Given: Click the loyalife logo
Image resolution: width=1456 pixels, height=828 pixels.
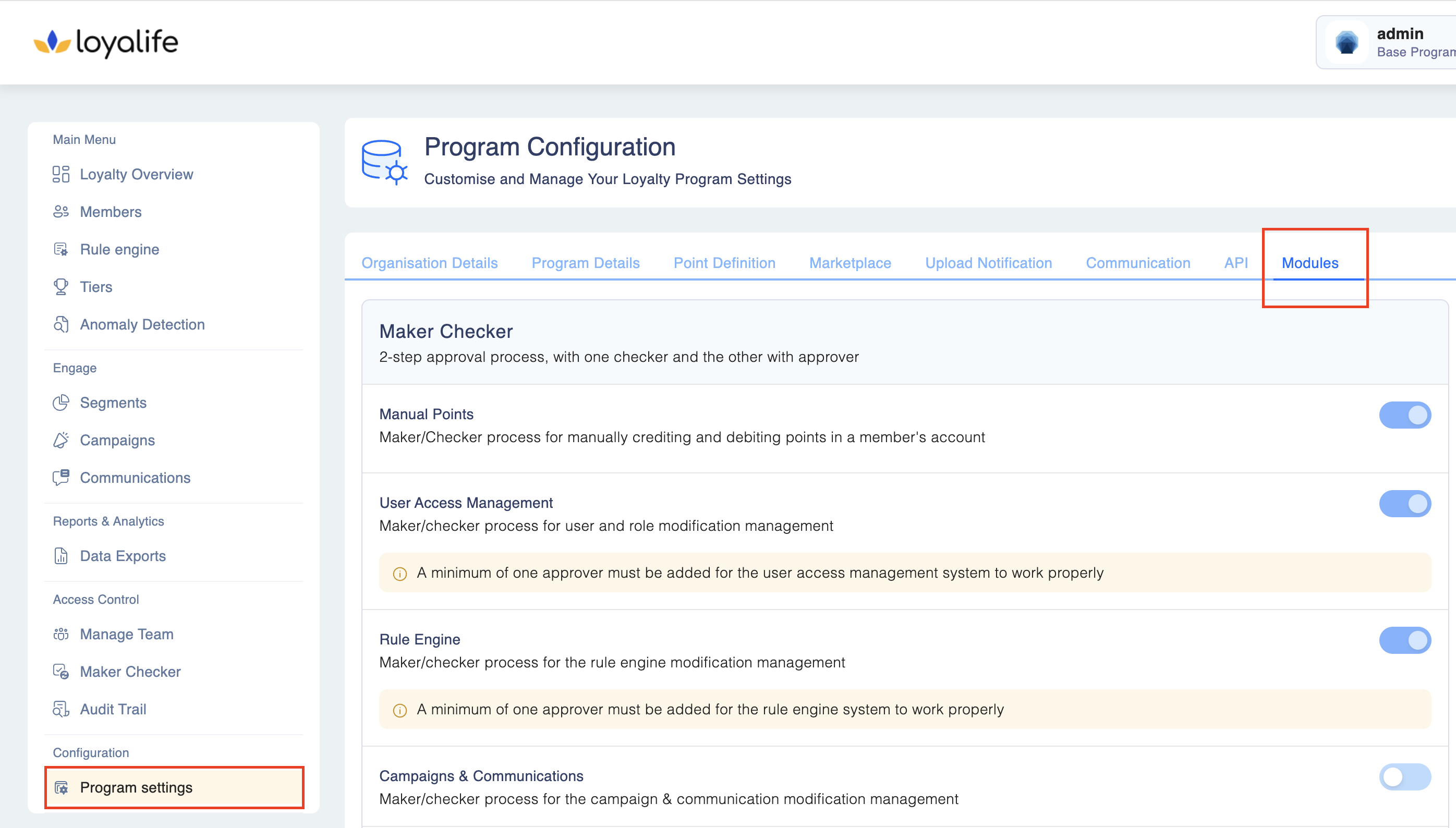Looking at the screenshot, I should pos(106,42).
